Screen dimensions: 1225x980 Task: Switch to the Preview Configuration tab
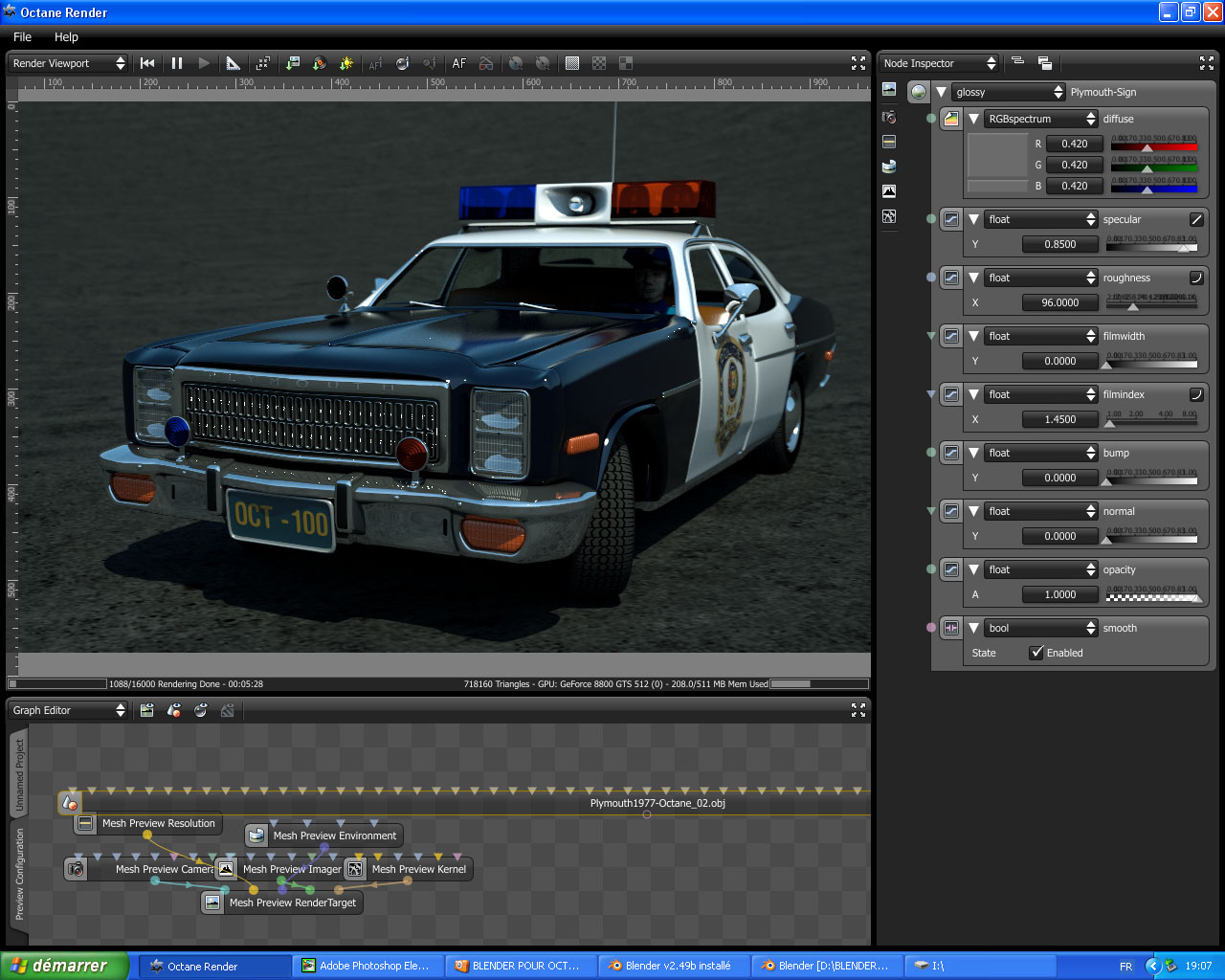coord(19,875)
